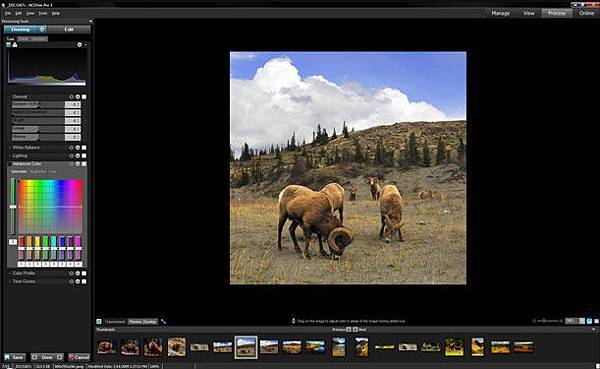Image resolution: width=600 pixels, height=369 pixels.
Task: Toggle the Color Profile checkbox
Action: click(x=84, y=274)
